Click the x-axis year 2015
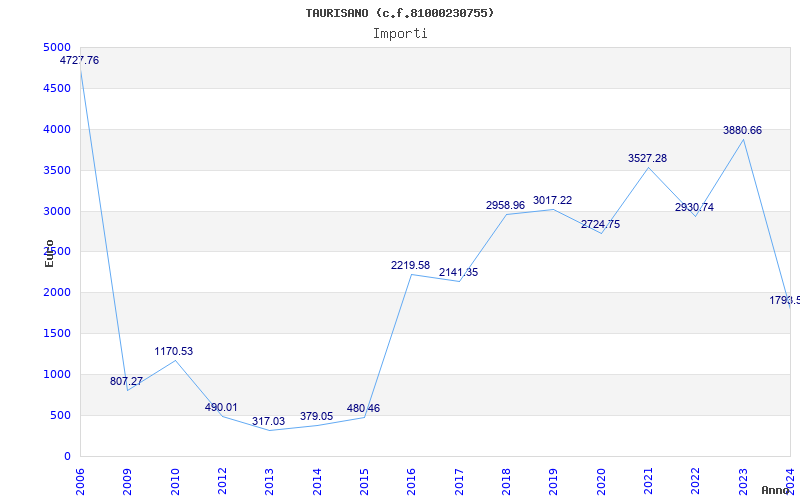The height and width of the screenshot is (500, 800). [x=364, y=481]
